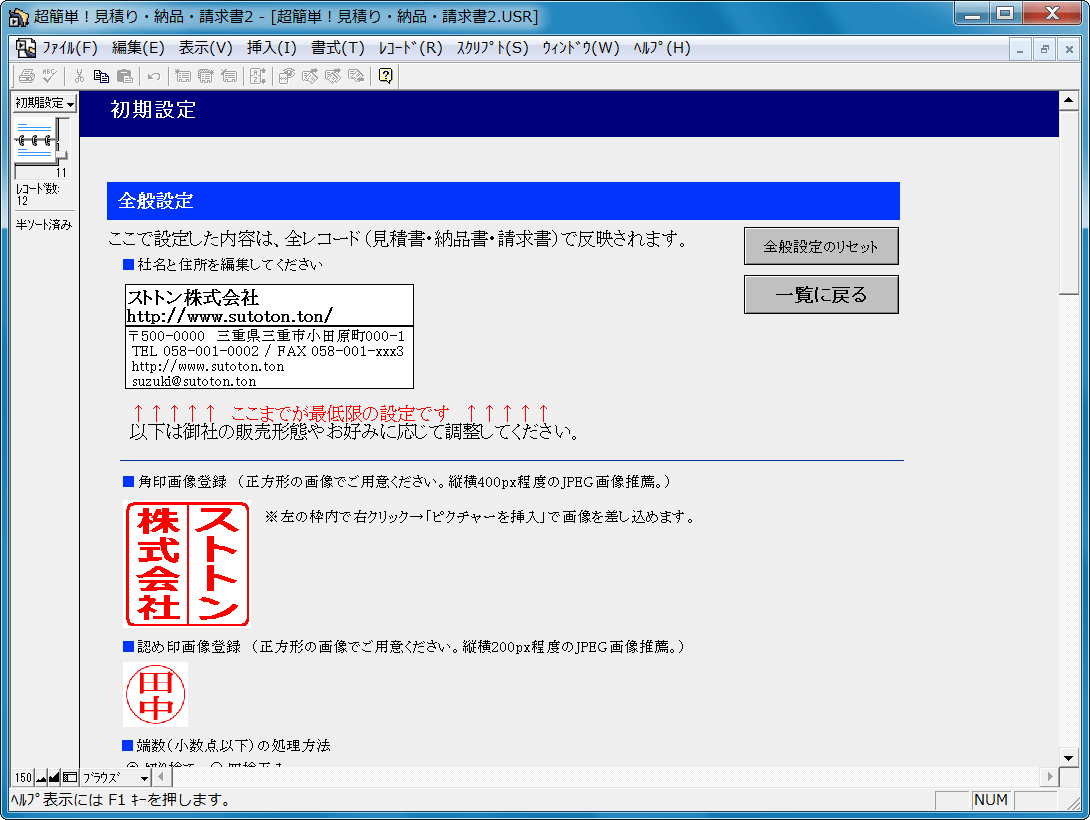The width and height of the screenshot is (1090, 820).
Task: Click the application icon in the title bar
Action: pos(19,17)
